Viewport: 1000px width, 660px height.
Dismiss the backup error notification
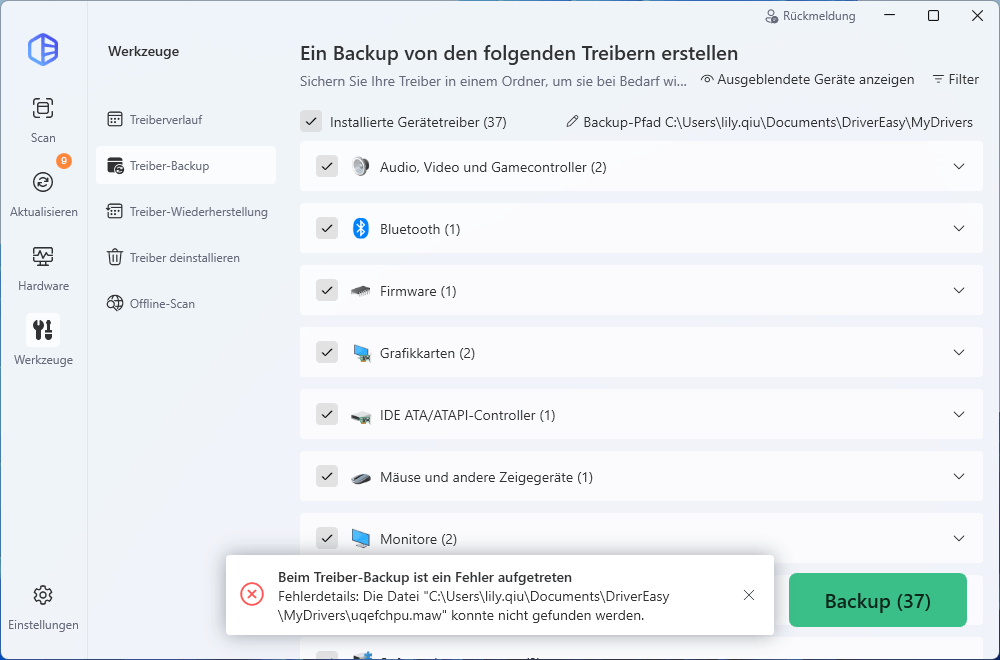click(749, 595)
